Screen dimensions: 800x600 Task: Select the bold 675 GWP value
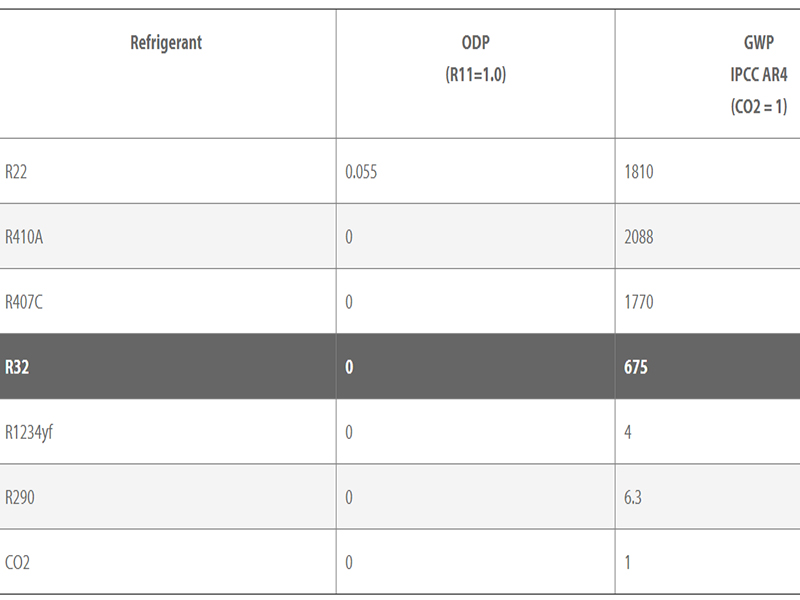point(636,367)
